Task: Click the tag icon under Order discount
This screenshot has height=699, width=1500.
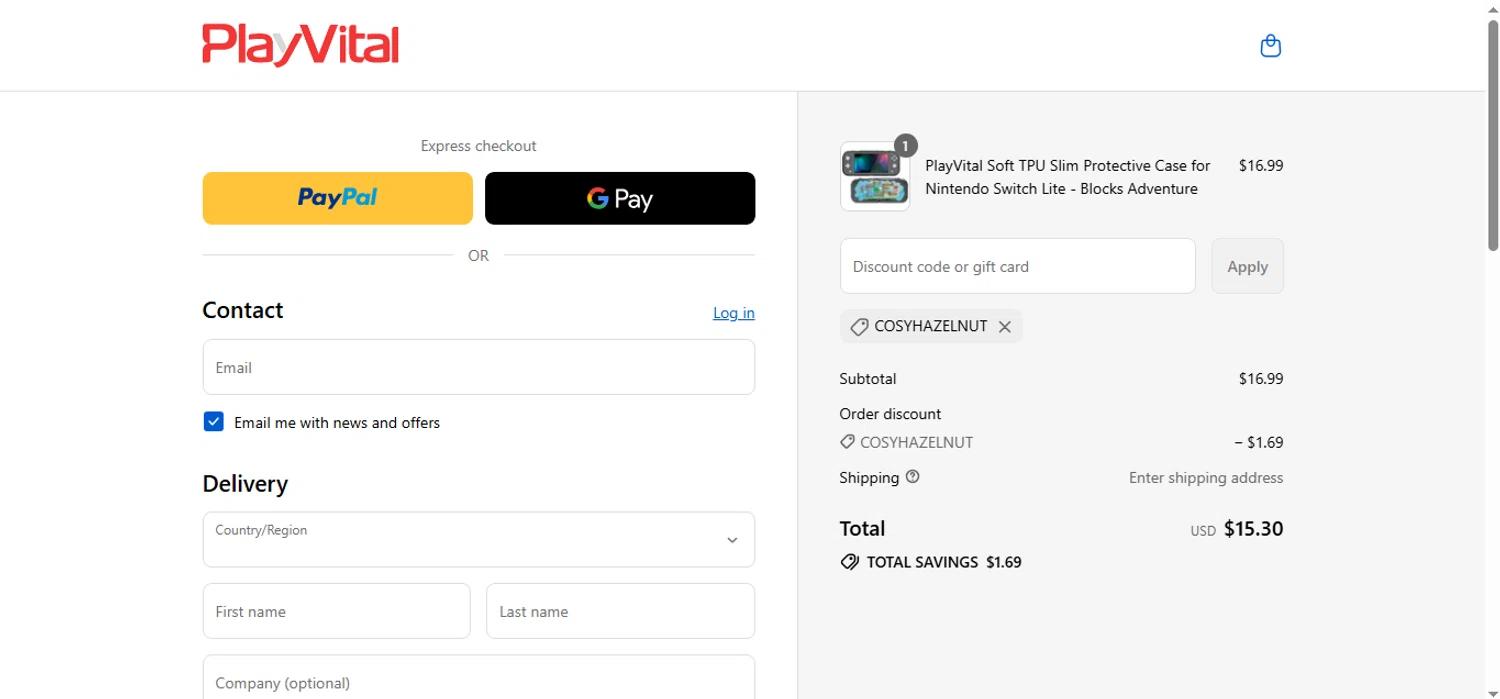Action: click(847, 442)
